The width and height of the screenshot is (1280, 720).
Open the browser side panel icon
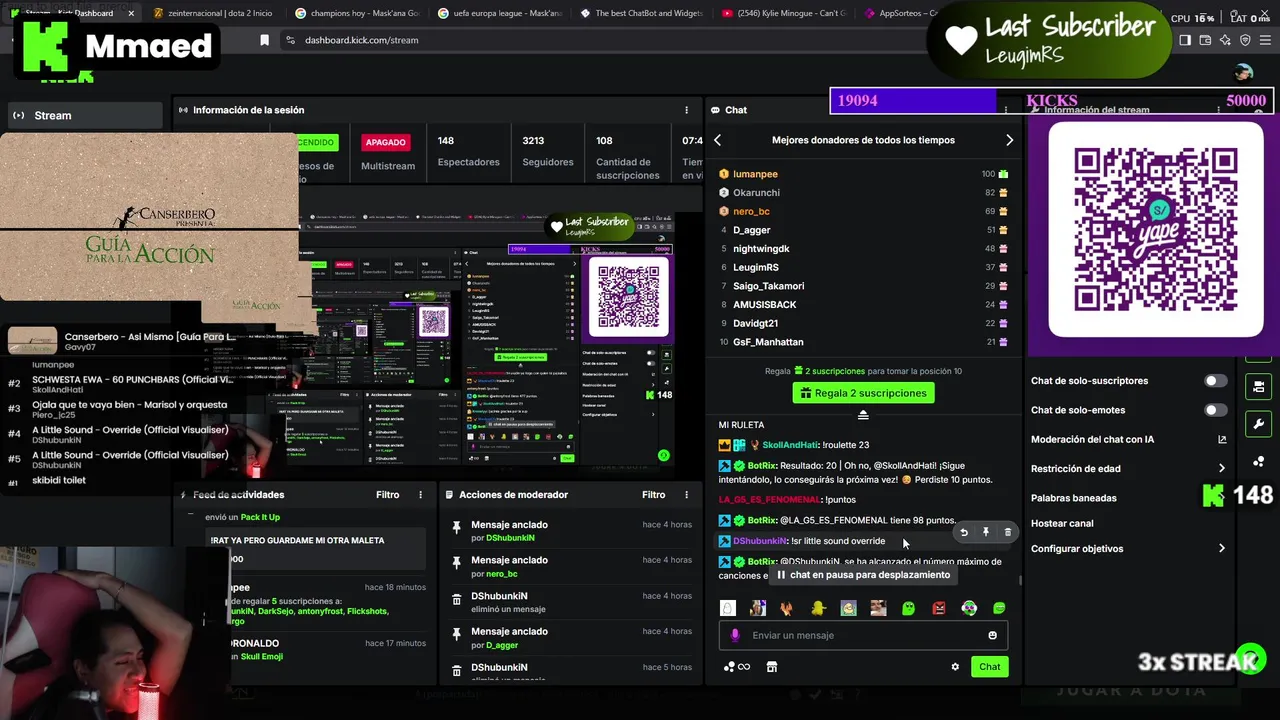[1185, 40]
